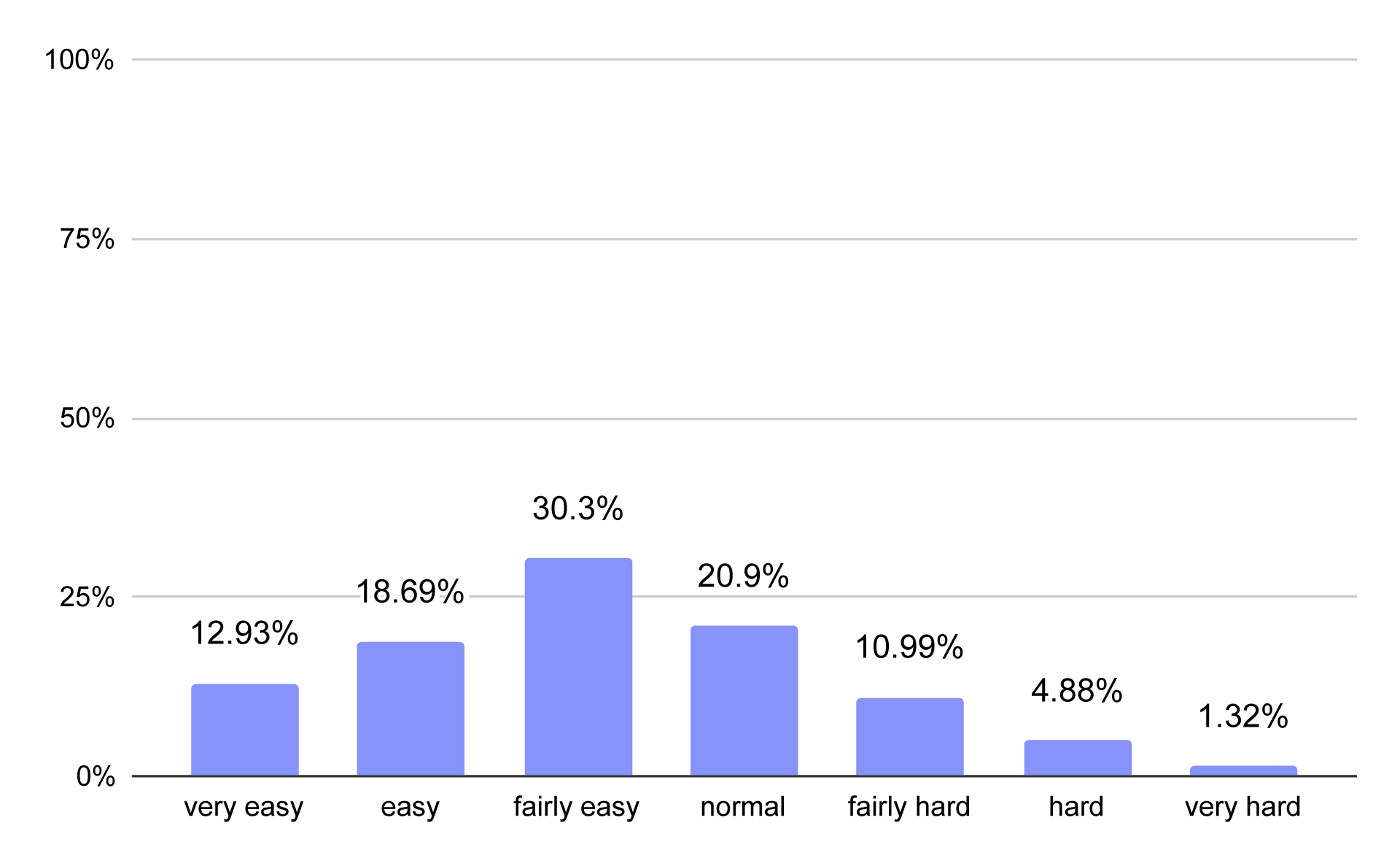Click the 12.93% data label
The width and height of the screenshot is (1400, 866).
(244, 633)
